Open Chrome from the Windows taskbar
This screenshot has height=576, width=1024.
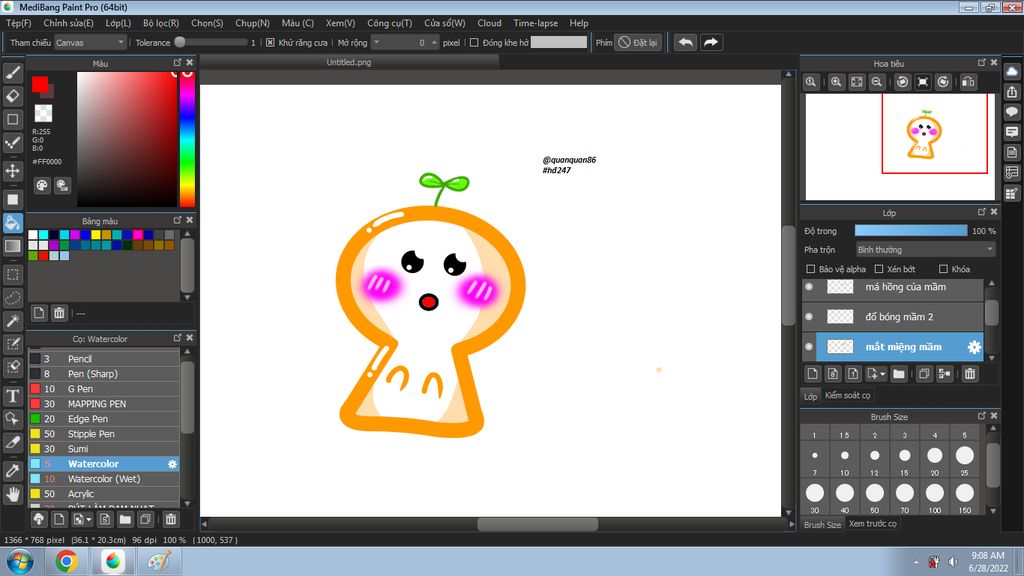[66, 561]
